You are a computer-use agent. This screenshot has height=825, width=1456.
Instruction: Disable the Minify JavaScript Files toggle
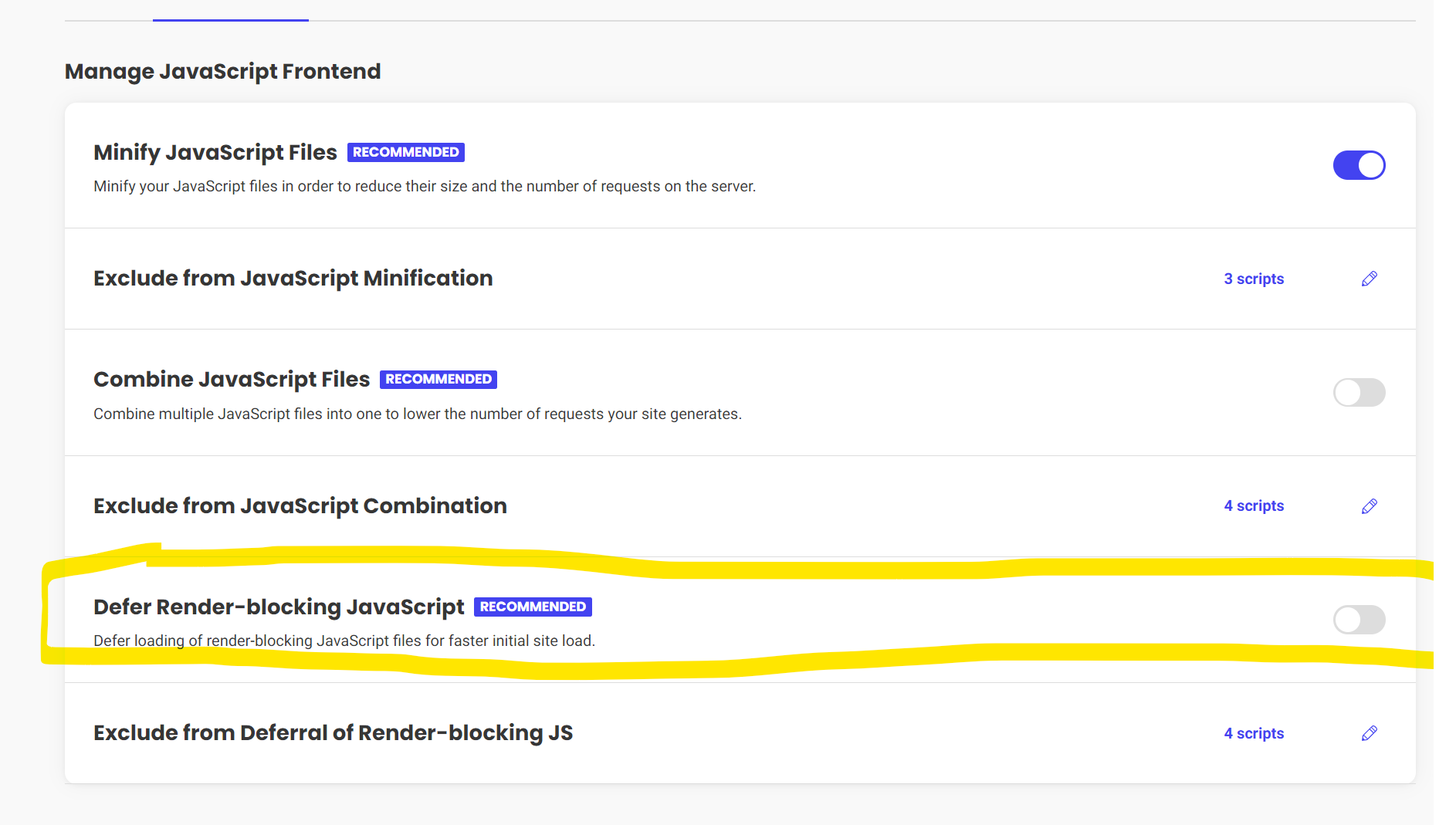click(1359, 165)
